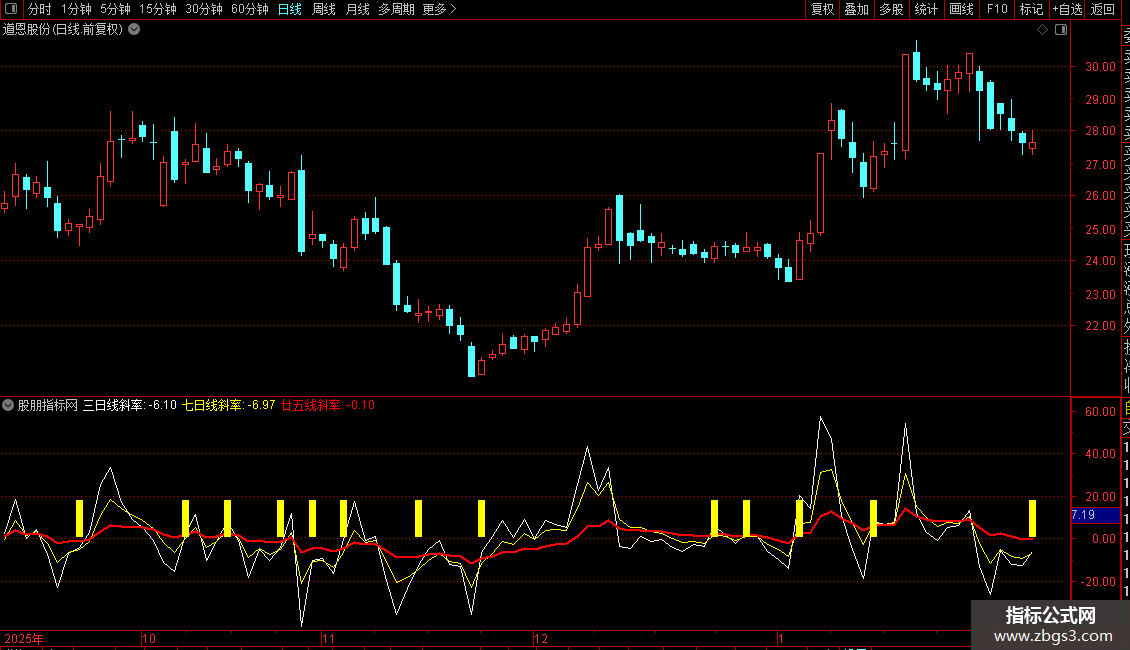Click the month 12 axis marker

pos(540,638)
